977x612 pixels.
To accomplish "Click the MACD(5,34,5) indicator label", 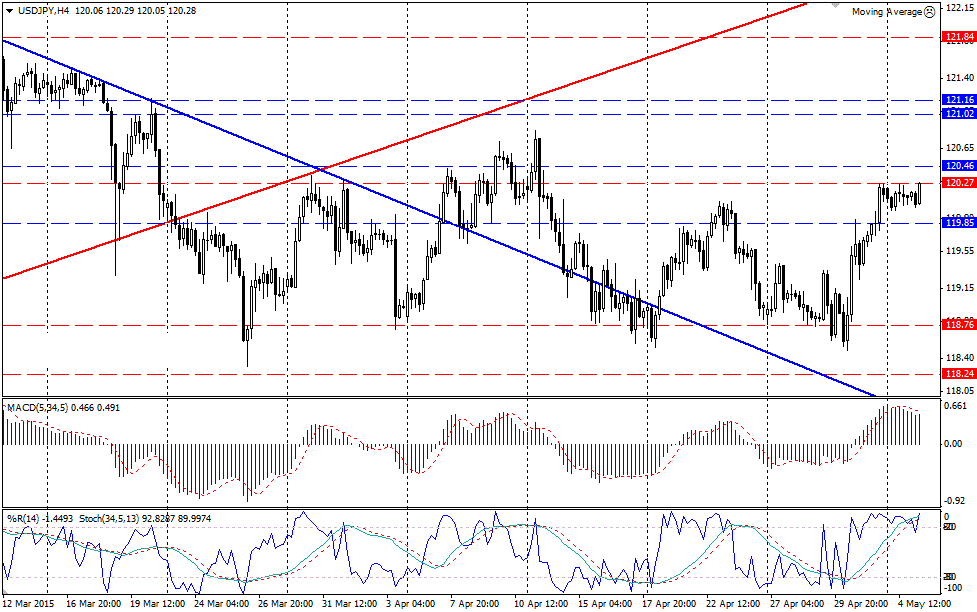I will coord(37,408).
